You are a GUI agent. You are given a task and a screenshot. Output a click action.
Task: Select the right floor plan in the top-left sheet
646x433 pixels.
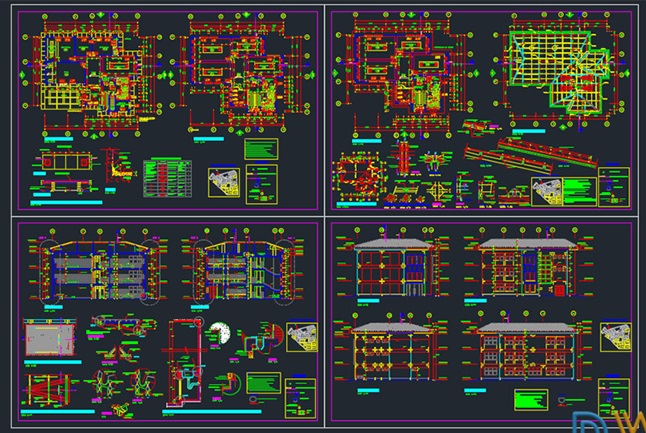coord(240,74)
